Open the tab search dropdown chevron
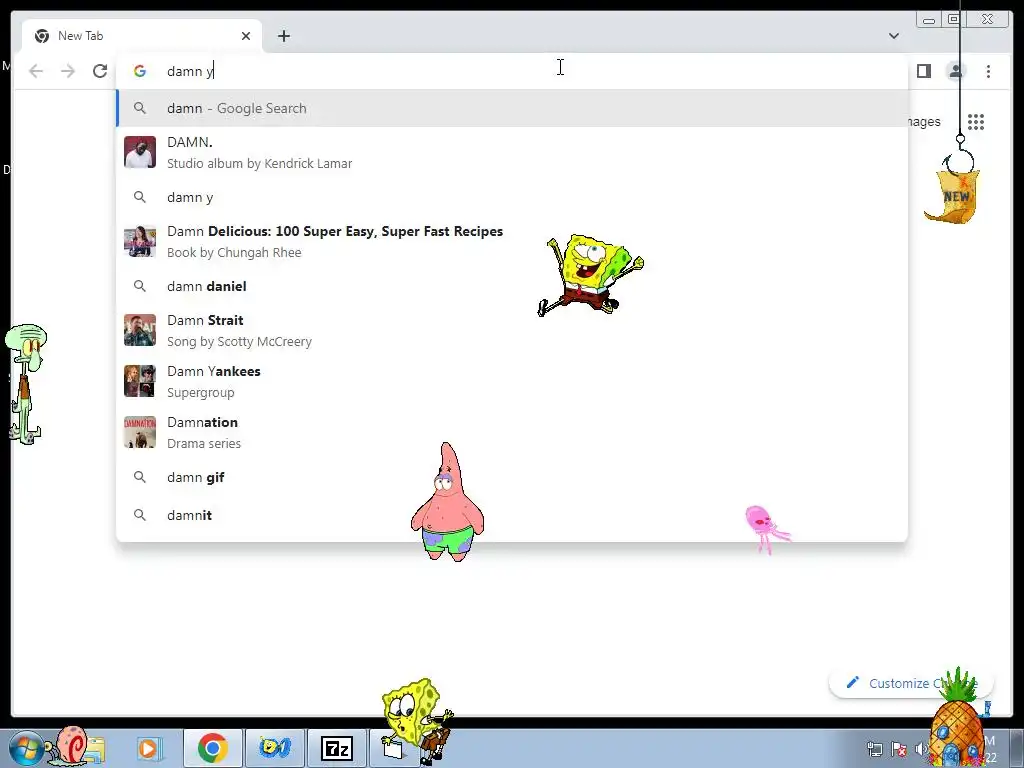The width and height of the screenshot is (1024, 768). coord(893,36)
